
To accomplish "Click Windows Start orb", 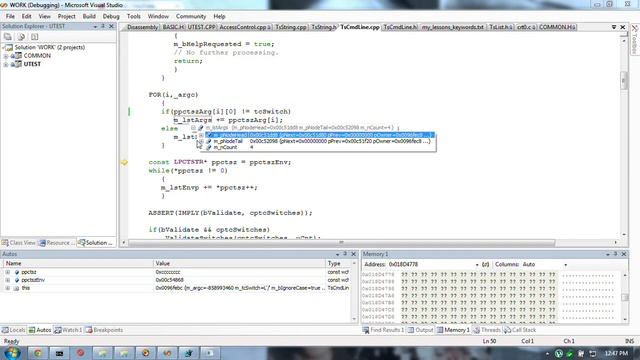I will tap(12, 353).
